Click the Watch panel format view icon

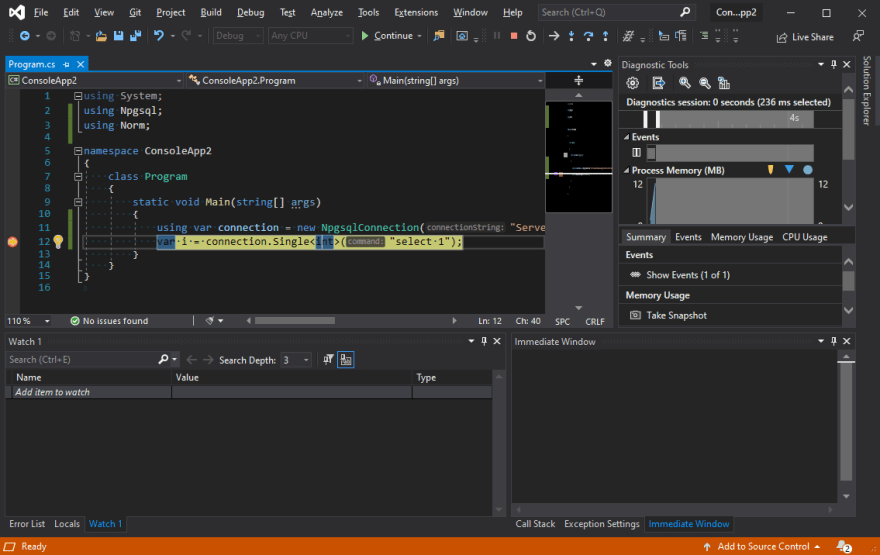click(346, 360)
